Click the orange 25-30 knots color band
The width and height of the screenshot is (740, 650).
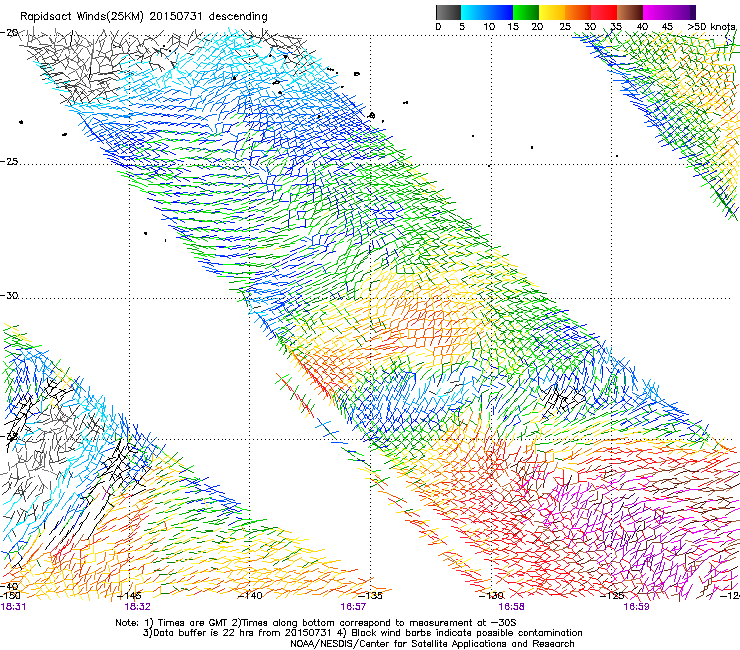pyautogui.click(x=578, y=12)
